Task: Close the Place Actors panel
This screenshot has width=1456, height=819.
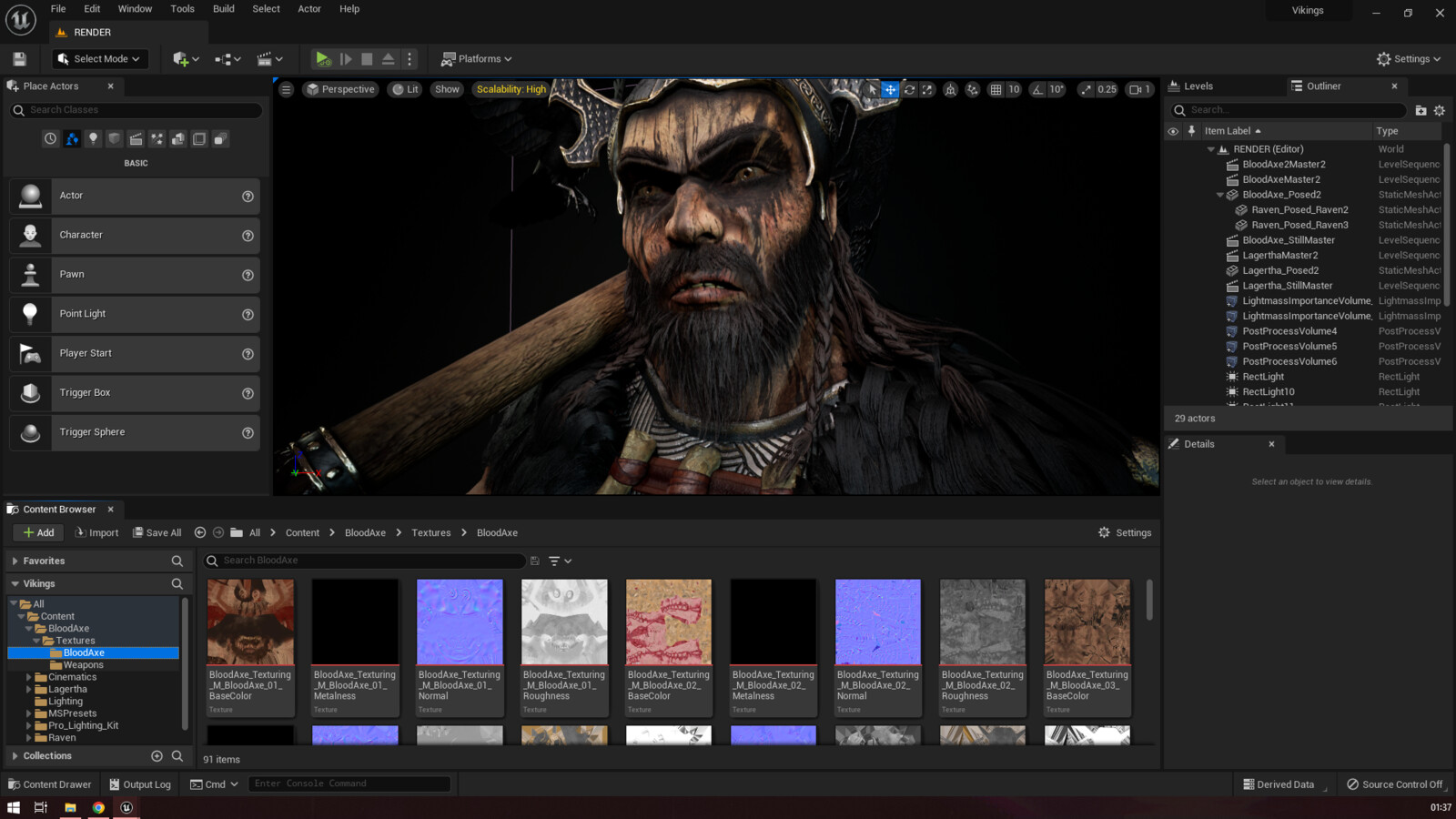Action: click(110, 86)
